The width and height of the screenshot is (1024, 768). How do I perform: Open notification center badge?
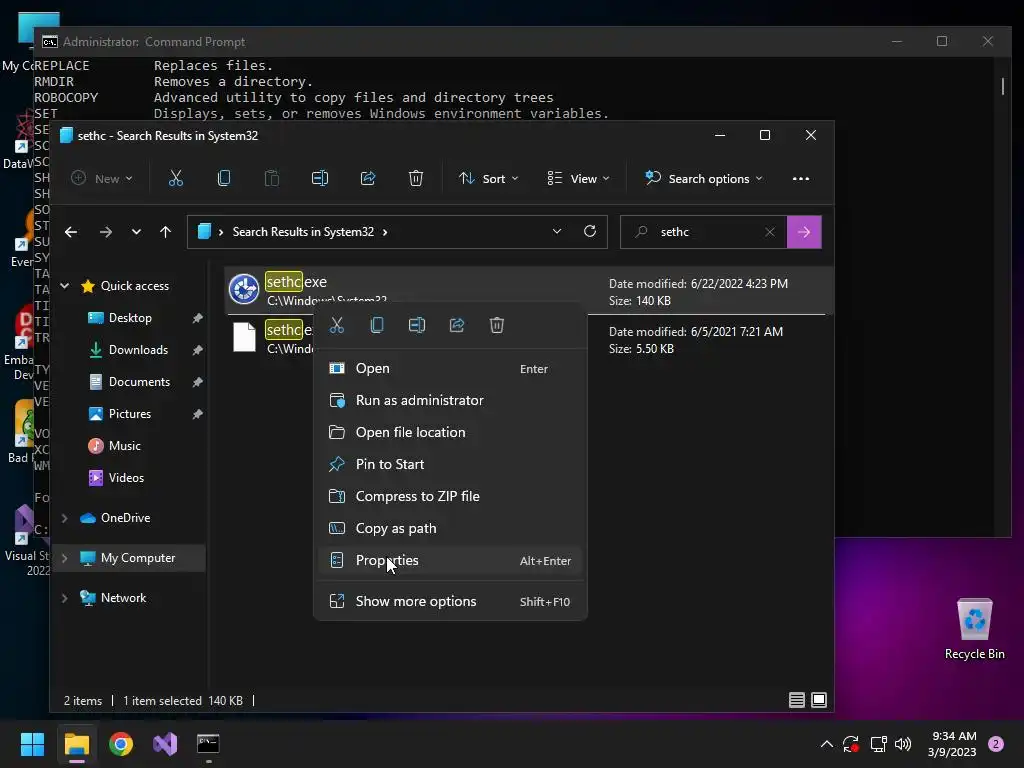[996, 744]
